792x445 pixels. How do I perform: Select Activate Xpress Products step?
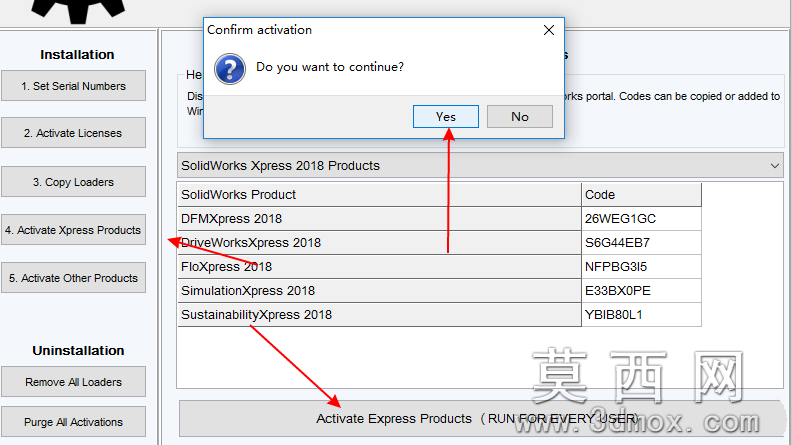pyautogui.click(x=73, y=230)
